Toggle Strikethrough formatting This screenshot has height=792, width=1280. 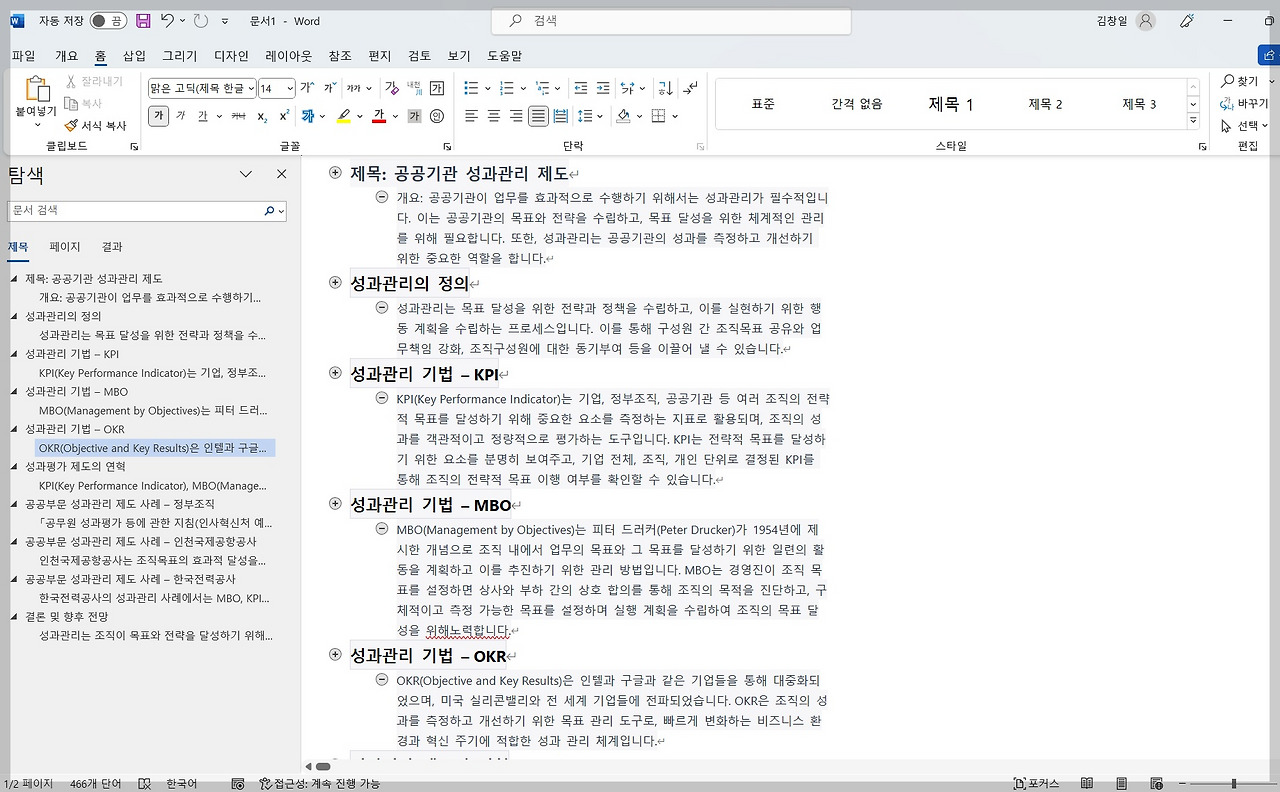239,116
